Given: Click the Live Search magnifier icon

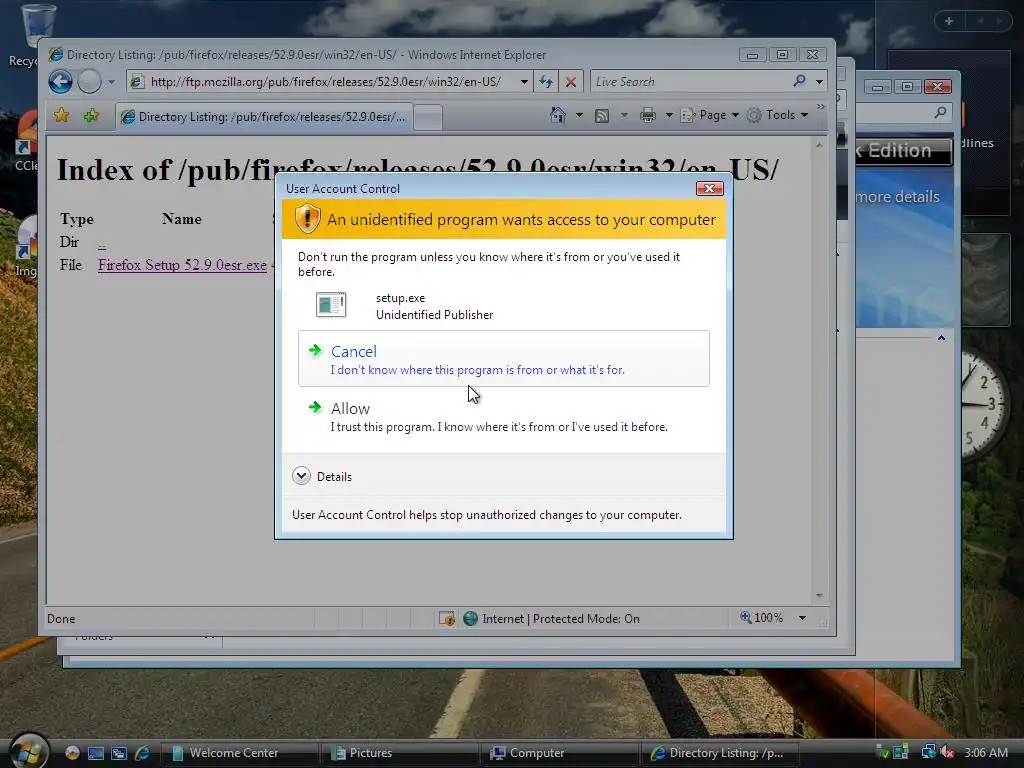Looking at the screenshot, I should click(799, 81).
